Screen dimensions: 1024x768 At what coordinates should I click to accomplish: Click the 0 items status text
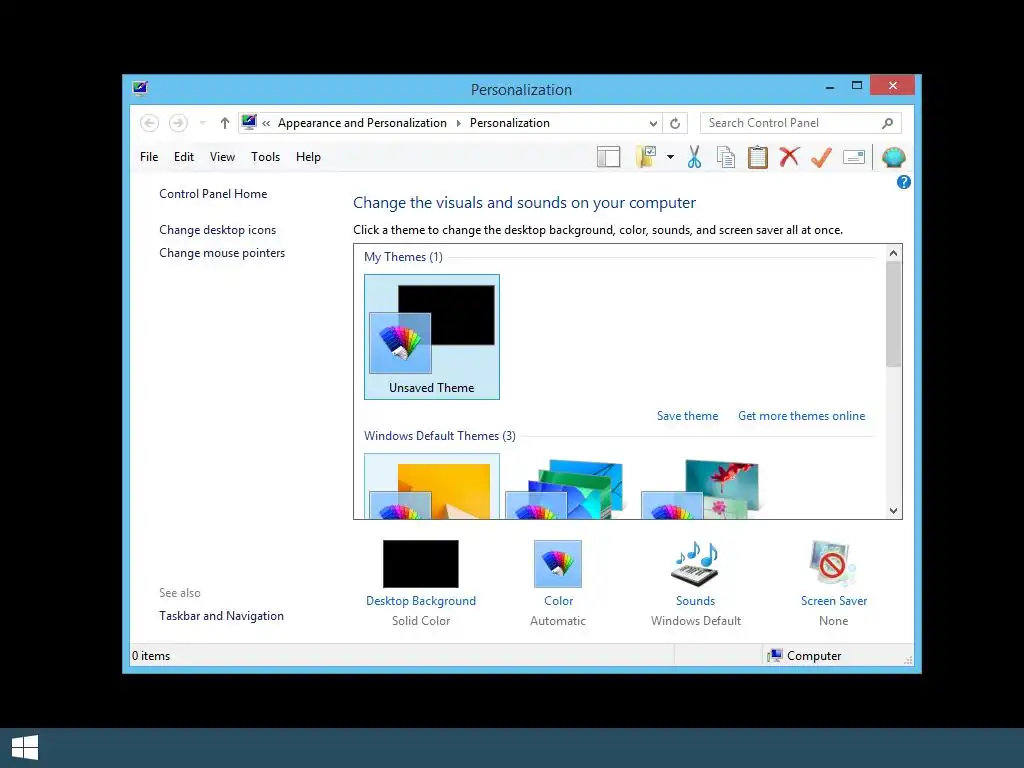pos(151,656)
